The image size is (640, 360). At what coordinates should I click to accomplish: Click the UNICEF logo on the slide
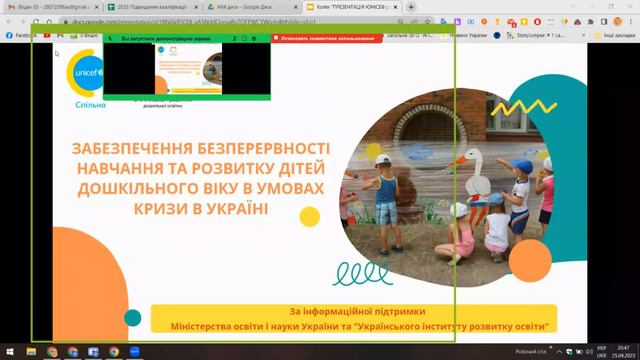coord(86,73)
